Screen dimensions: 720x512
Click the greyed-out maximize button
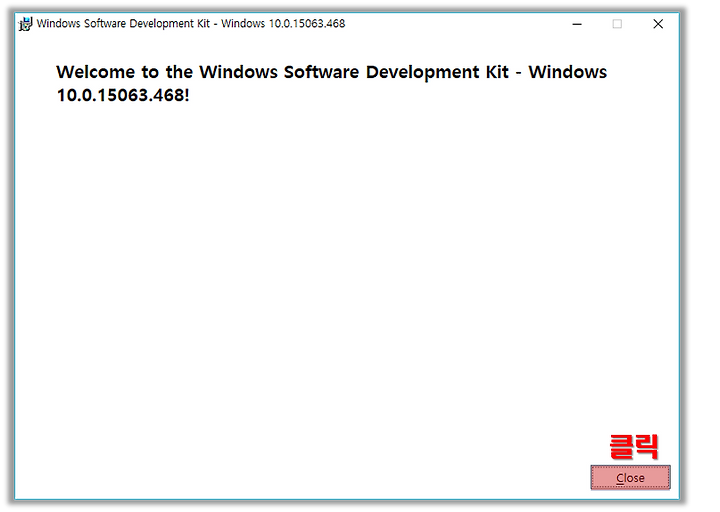pos(617,24)
